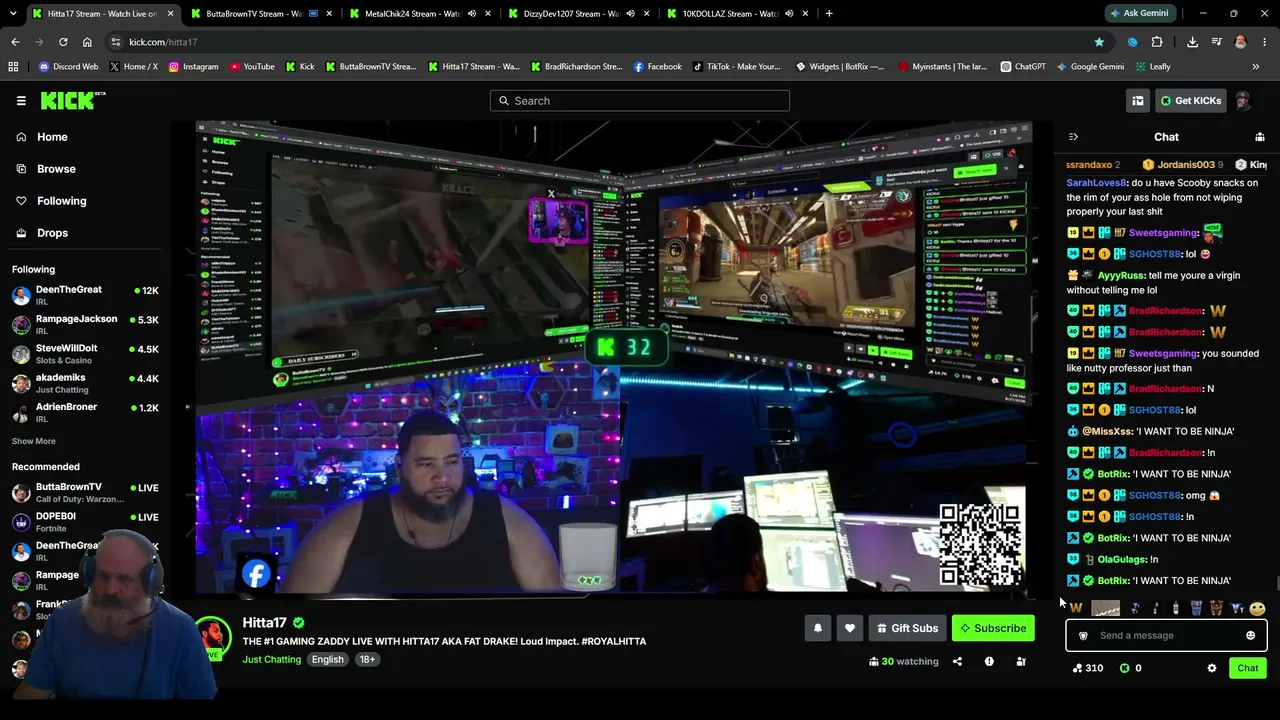Open the emoji picker in chat box
Screen dimensions: 1280x720
click(x=1250, y=636)
